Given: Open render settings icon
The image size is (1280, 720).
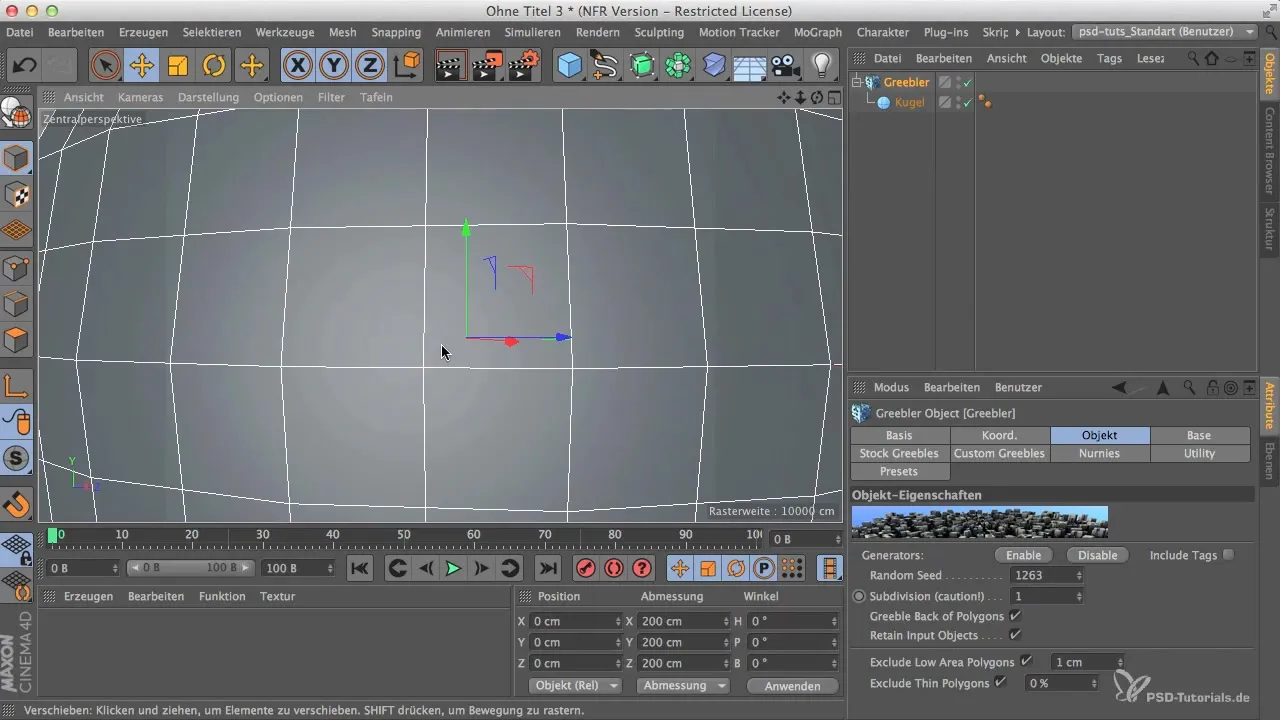Looking at the screenshot, I should click(x=523, y=66).
